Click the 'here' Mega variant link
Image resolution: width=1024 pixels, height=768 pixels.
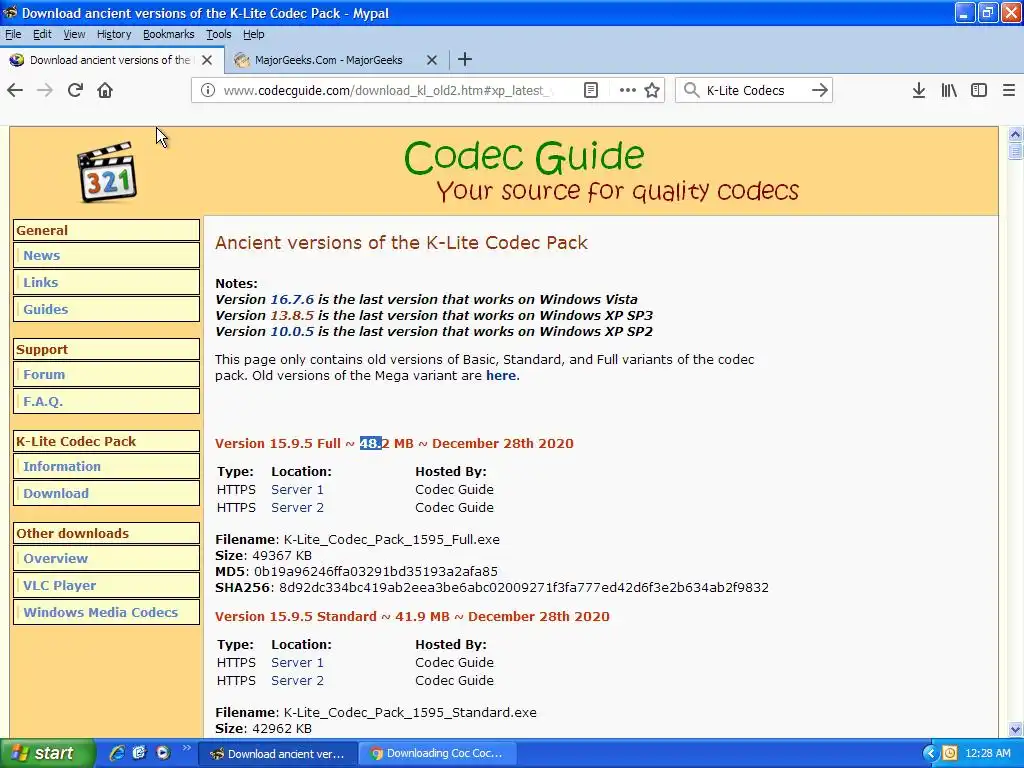coord(501,376)
